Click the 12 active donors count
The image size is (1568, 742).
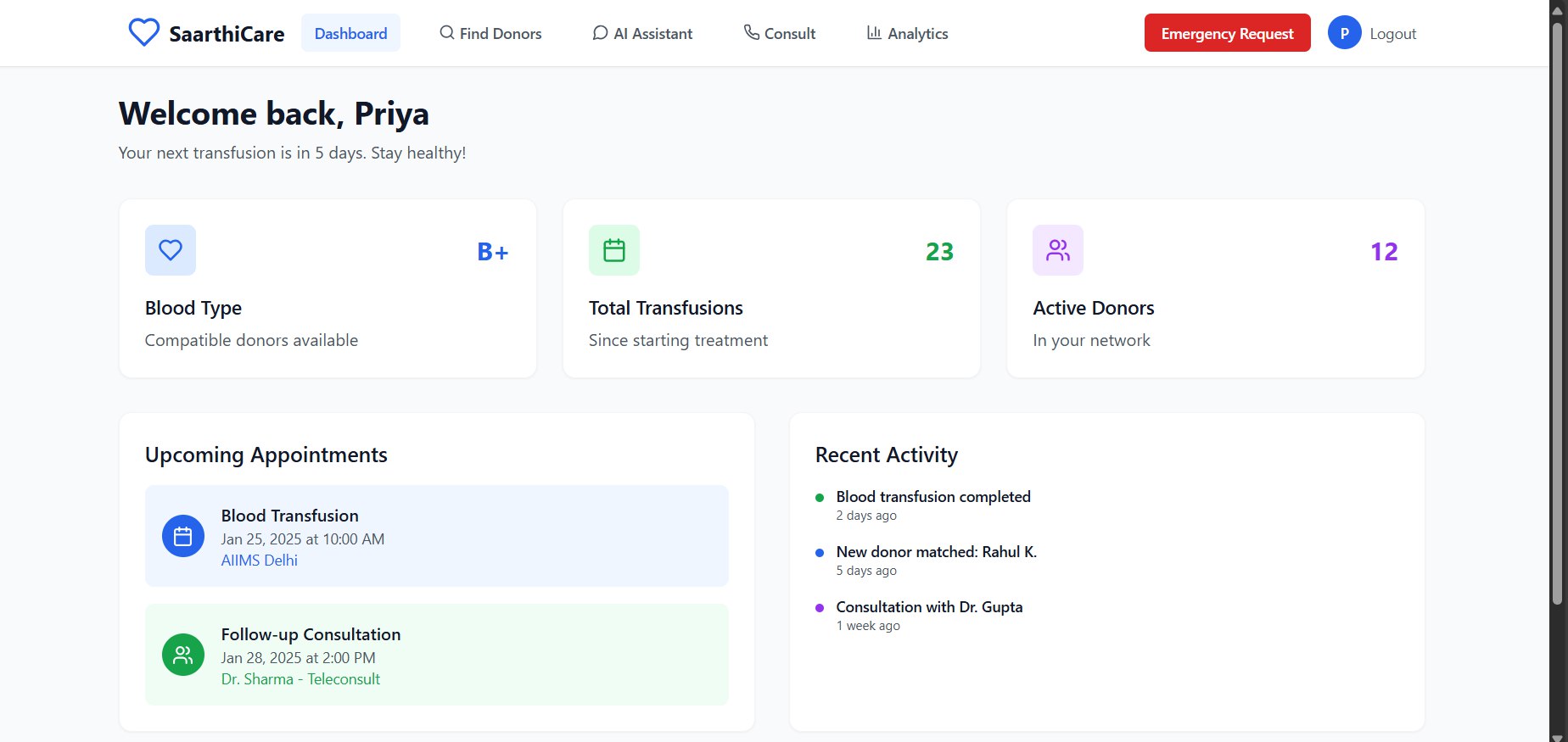(1384, 252)
